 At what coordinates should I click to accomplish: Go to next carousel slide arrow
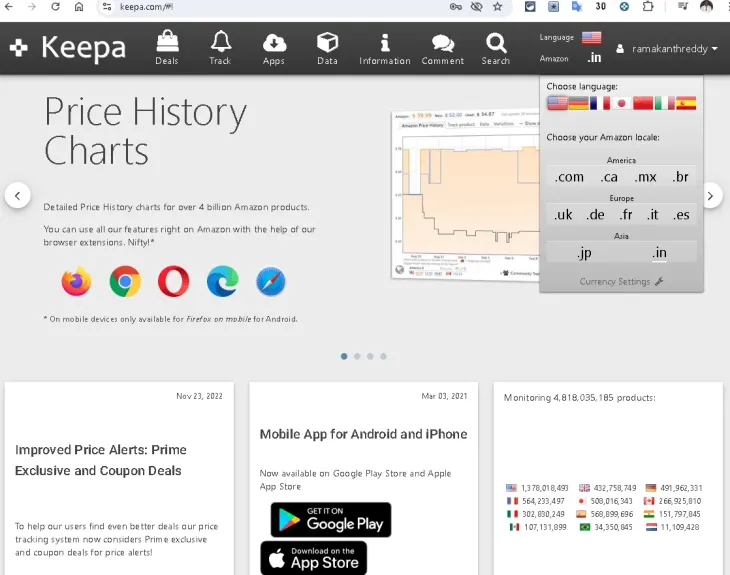pyautogui.click(x=711, y=196)
